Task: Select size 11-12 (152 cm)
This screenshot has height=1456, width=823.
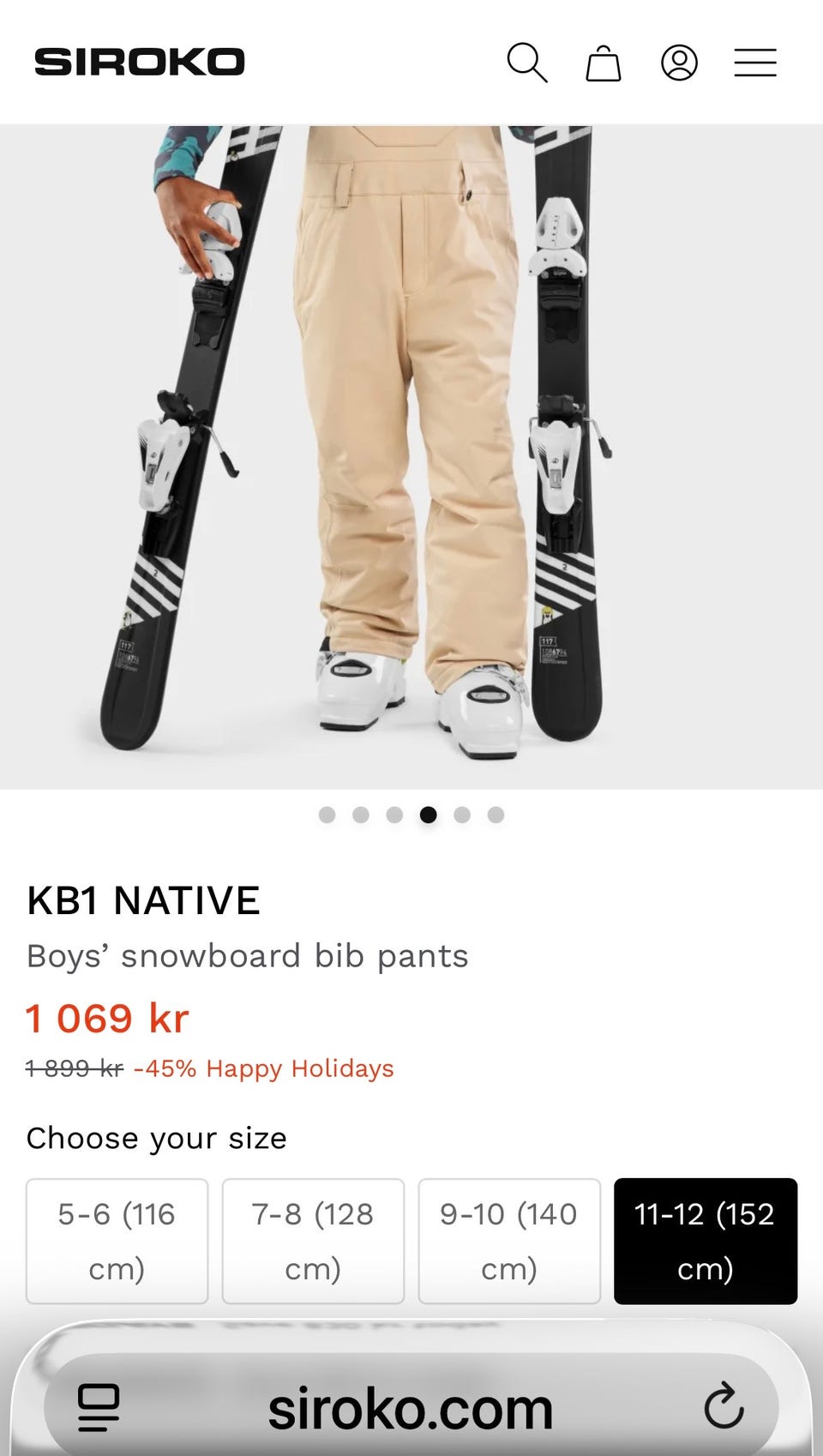Action: pyautogui.click(x=706, y=1241)
